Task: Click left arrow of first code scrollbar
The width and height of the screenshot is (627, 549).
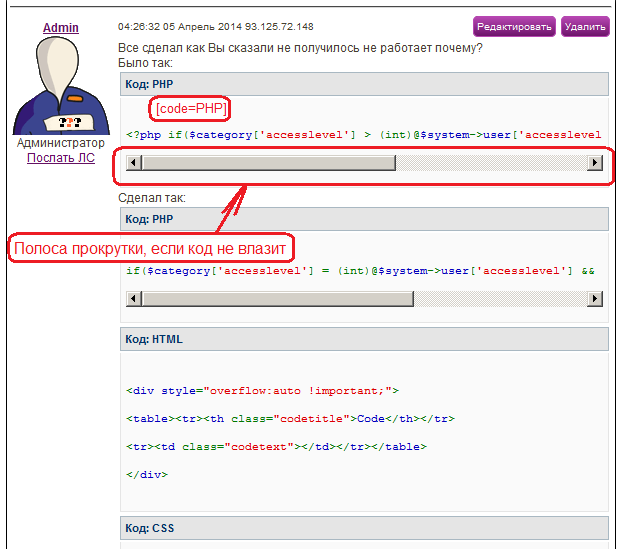Action: [134, 163]
